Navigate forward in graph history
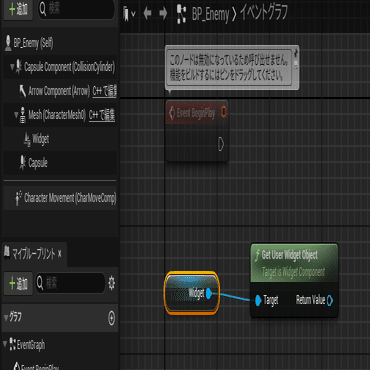This screenshot has height=370, width=370. coord(163,14)
